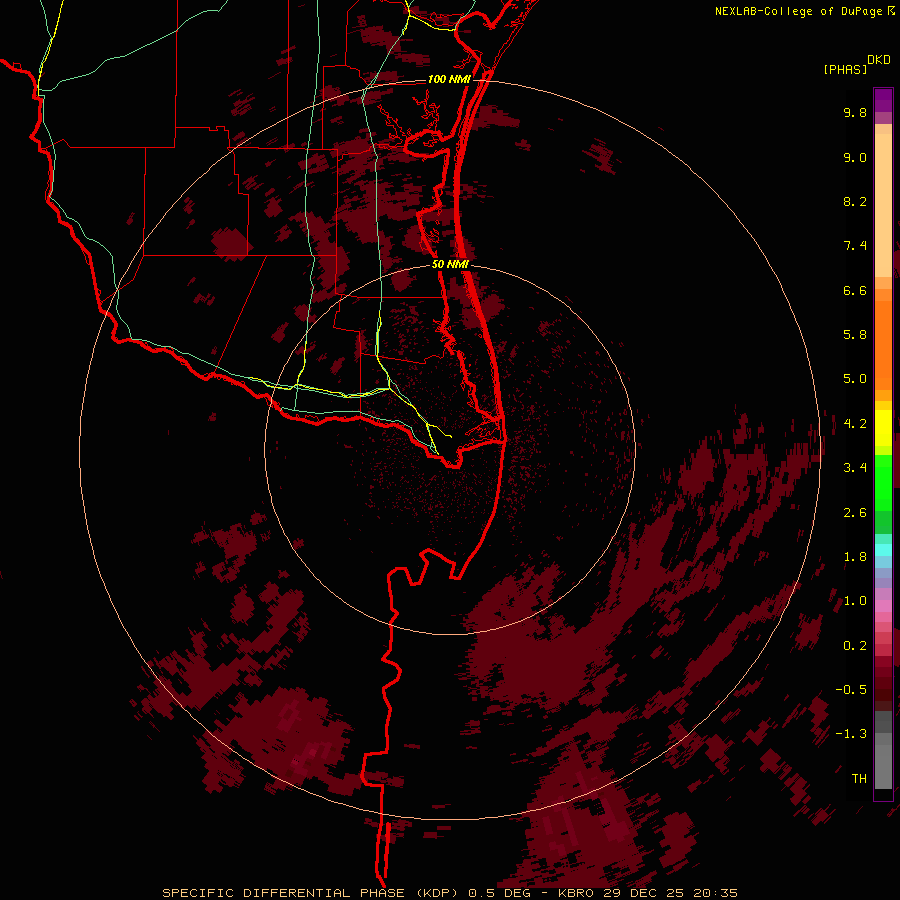Select the DKD label above the color bar
900x900 pixels.
coord(878,60)
